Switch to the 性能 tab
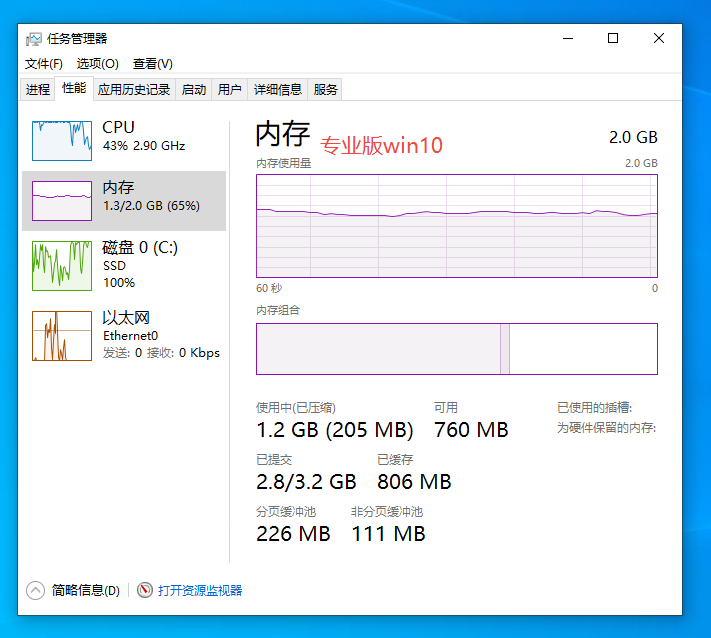711x638 pixels. click(74, 88)
